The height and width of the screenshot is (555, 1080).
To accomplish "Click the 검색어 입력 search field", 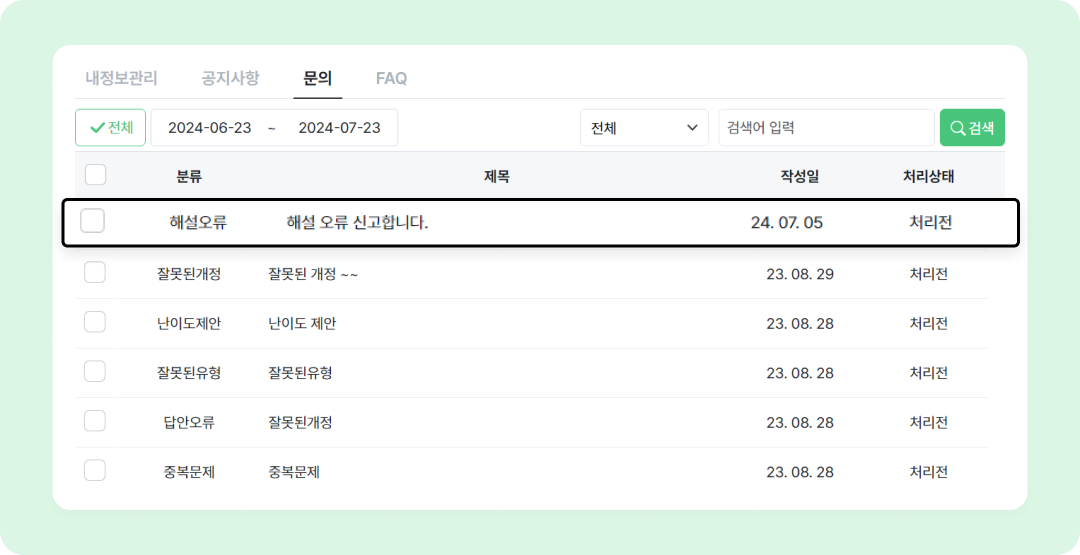I will tap(826, 128).
